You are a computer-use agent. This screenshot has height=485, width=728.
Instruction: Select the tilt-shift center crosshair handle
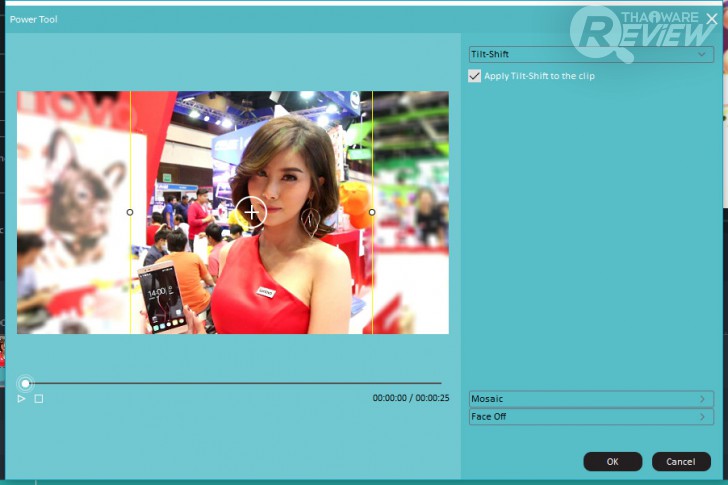[251, 212]
